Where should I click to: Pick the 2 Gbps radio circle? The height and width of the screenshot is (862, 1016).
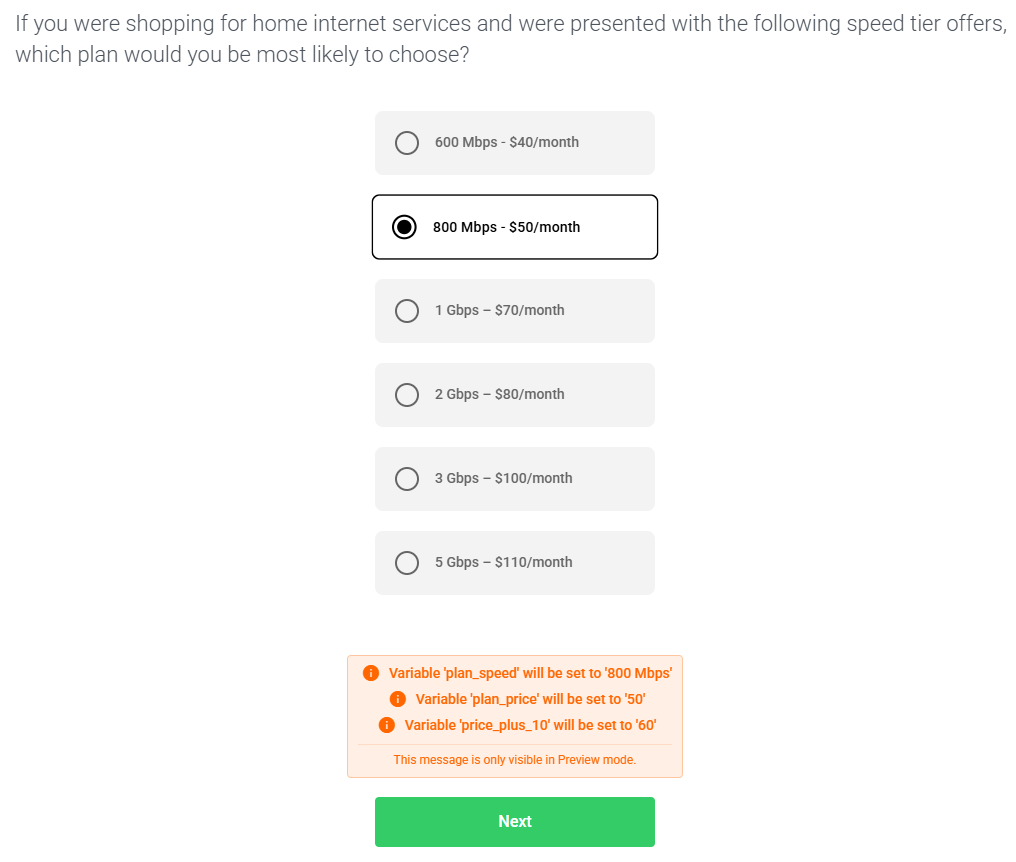[407, 395]
